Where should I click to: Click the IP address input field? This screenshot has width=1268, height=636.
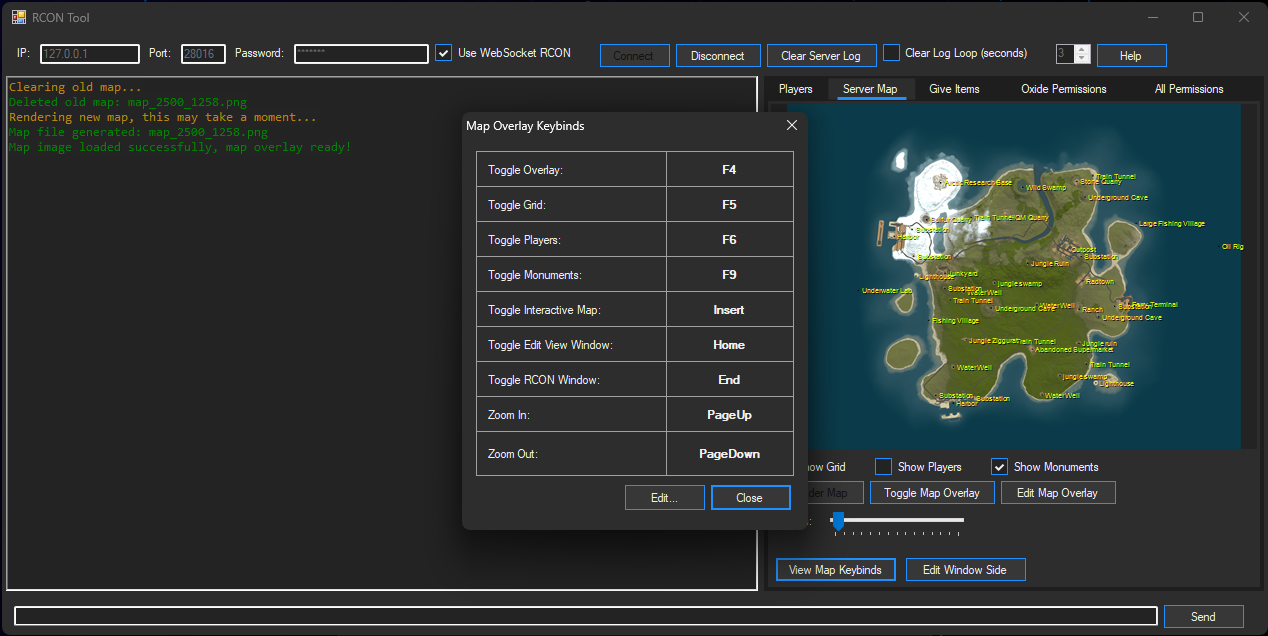(89, 54)
